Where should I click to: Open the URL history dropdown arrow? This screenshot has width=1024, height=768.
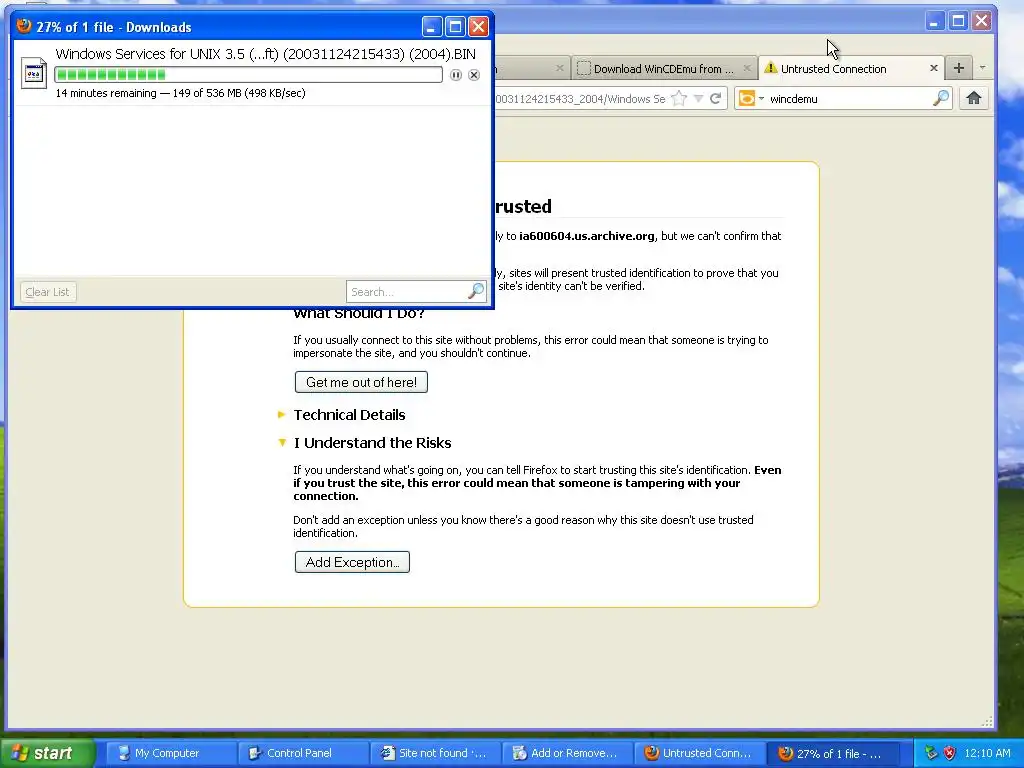698,99
